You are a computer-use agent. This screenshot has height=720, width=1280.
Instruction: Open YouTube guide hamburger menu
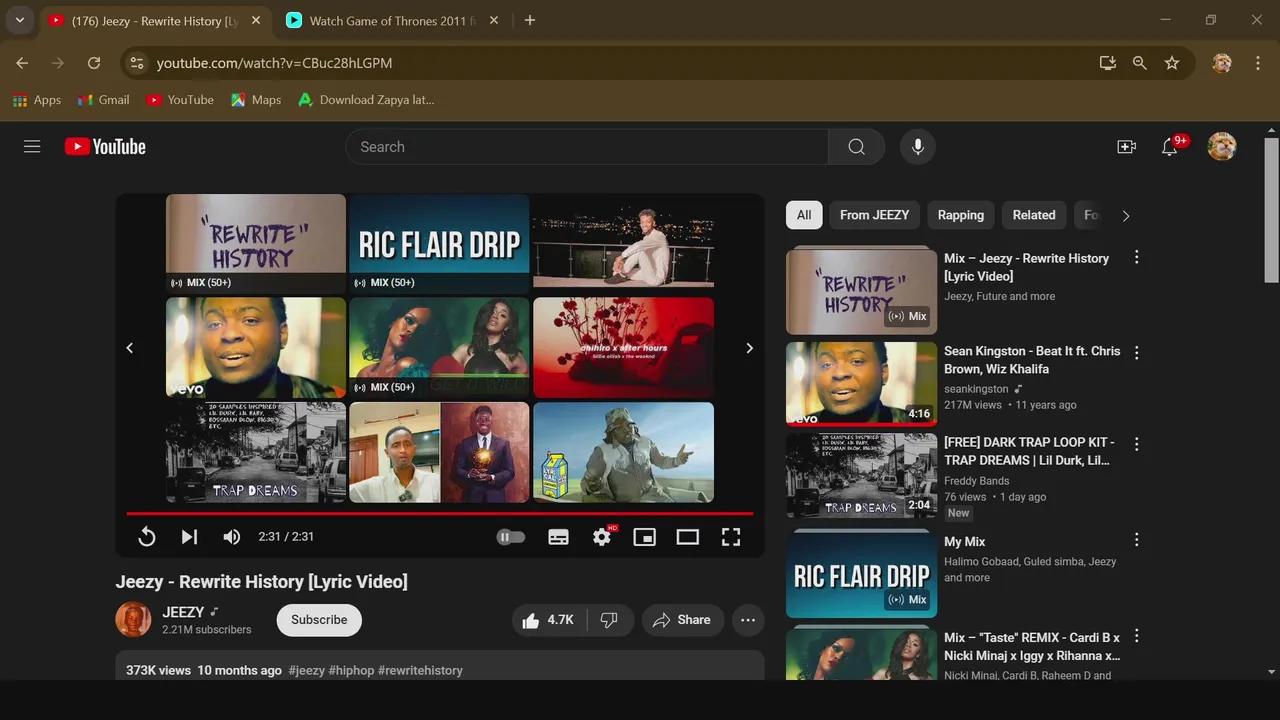(32, 147)
